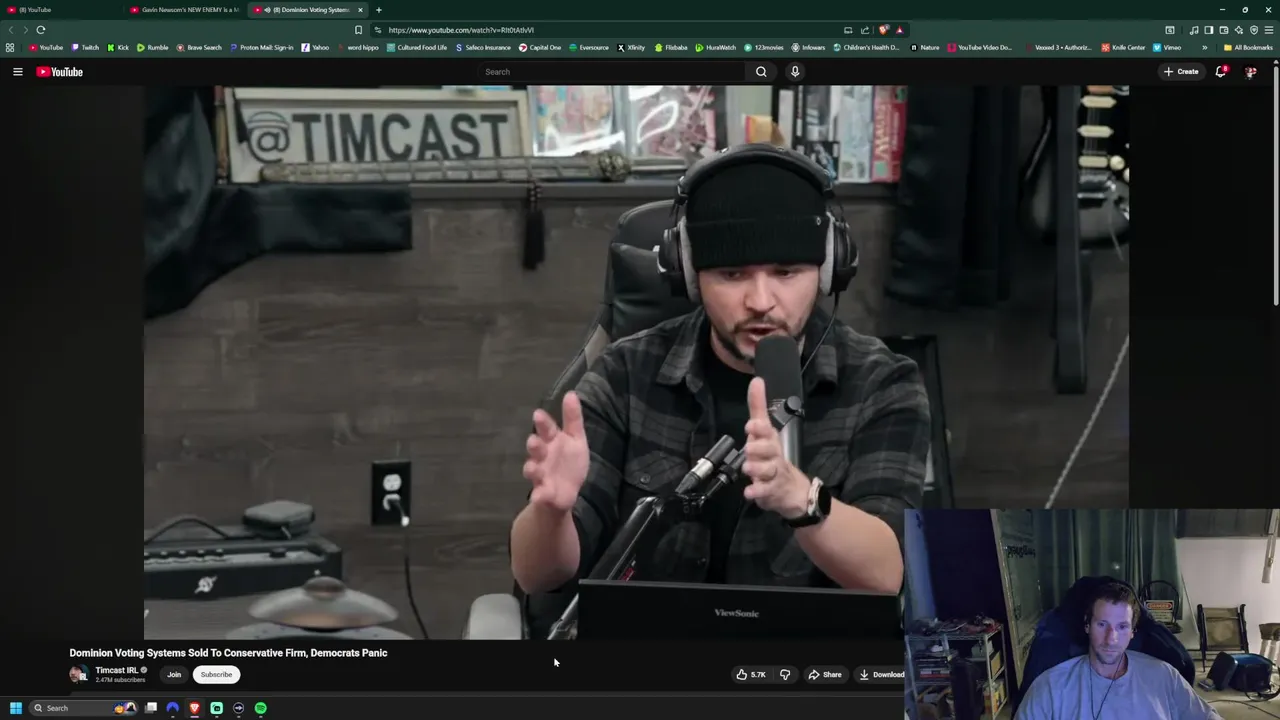Open the Twitch bookmark
The height and width of the screenshot is (720, 1280).
pos(85,47)
